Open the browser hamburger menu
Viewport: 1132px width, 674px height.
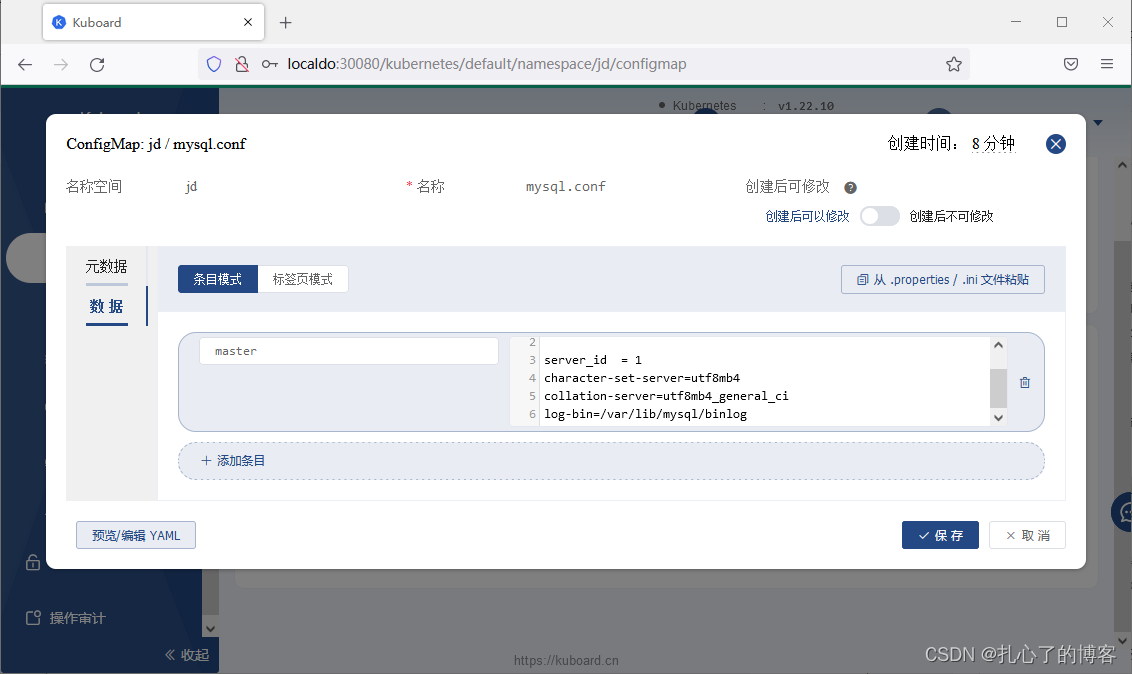tap(1107, 64)
